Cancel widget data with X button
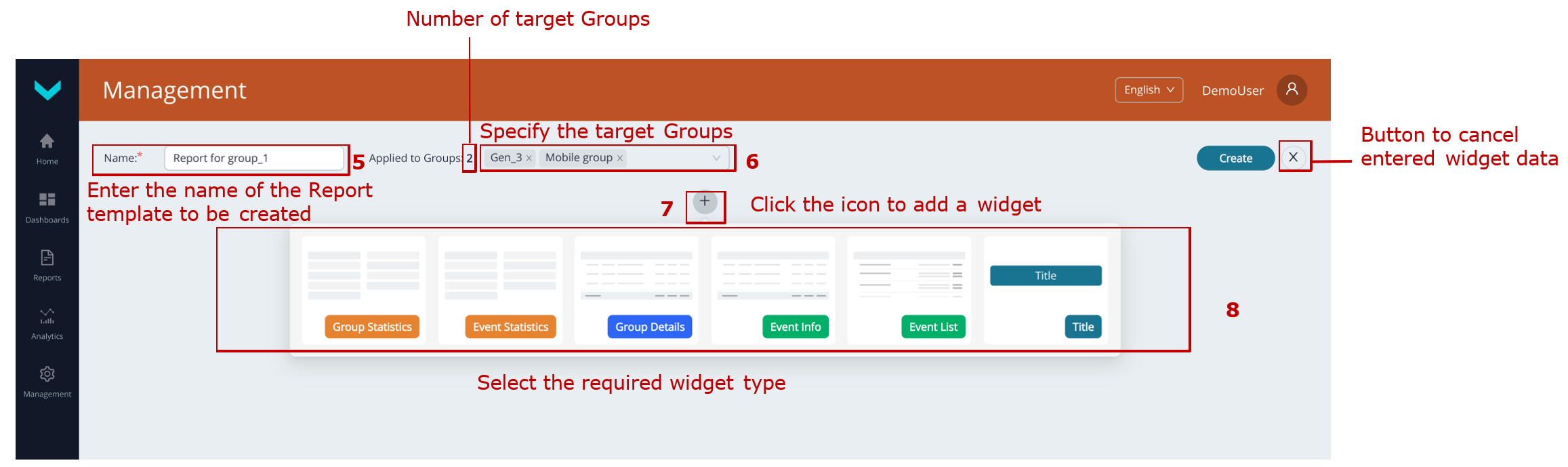The image size is (1568, 467). [1293, 157]
